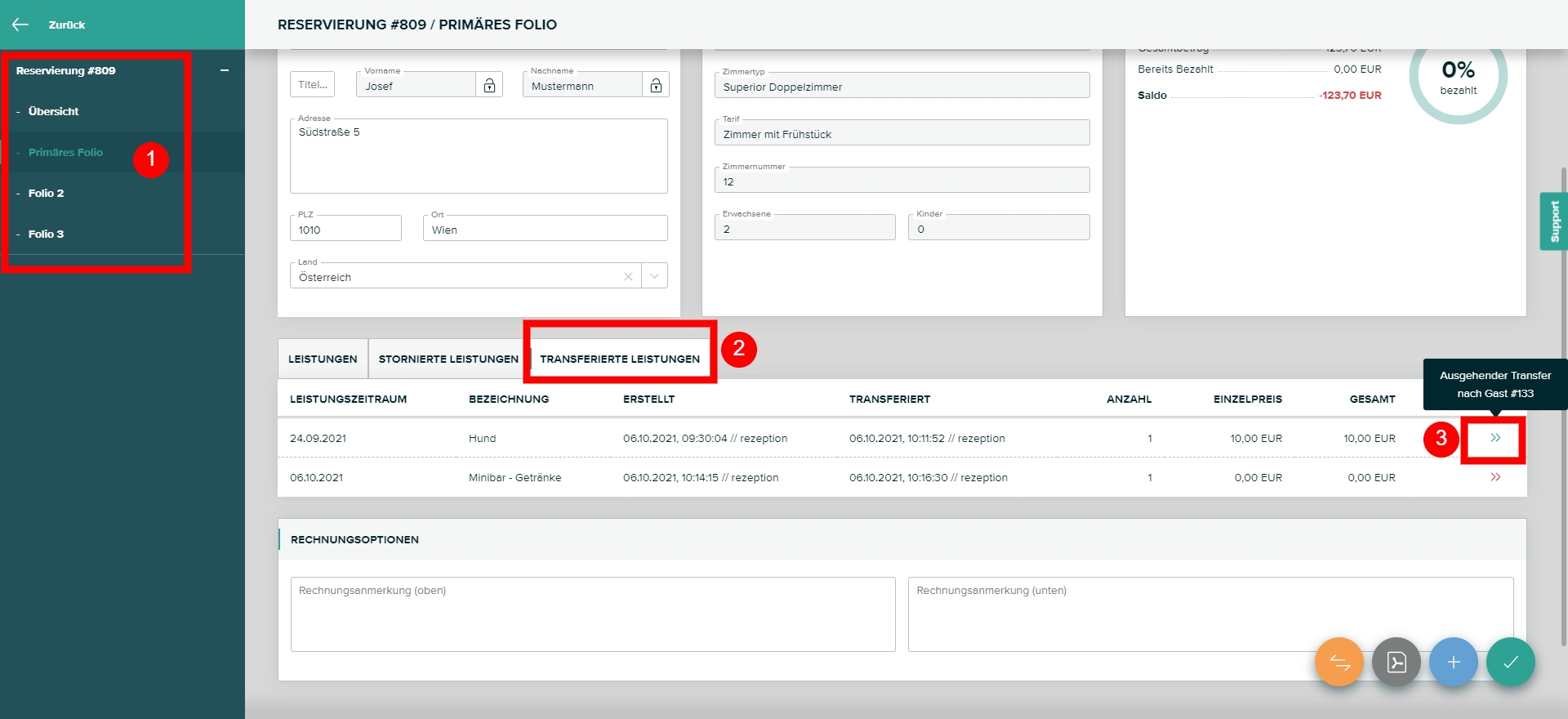The image size is (1568, 719).
Task: Click the back arrow icon
Action: pyautogui.click(x=20, y=25)
